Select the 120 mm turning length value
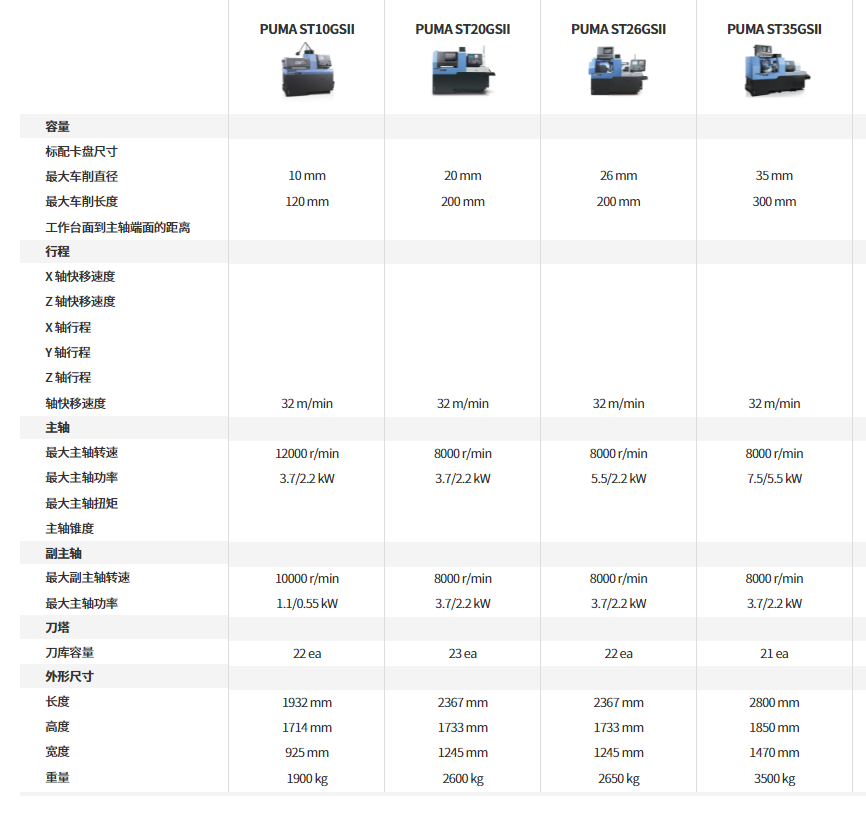Viewport: 866px width, 813px height. point(307,202)
